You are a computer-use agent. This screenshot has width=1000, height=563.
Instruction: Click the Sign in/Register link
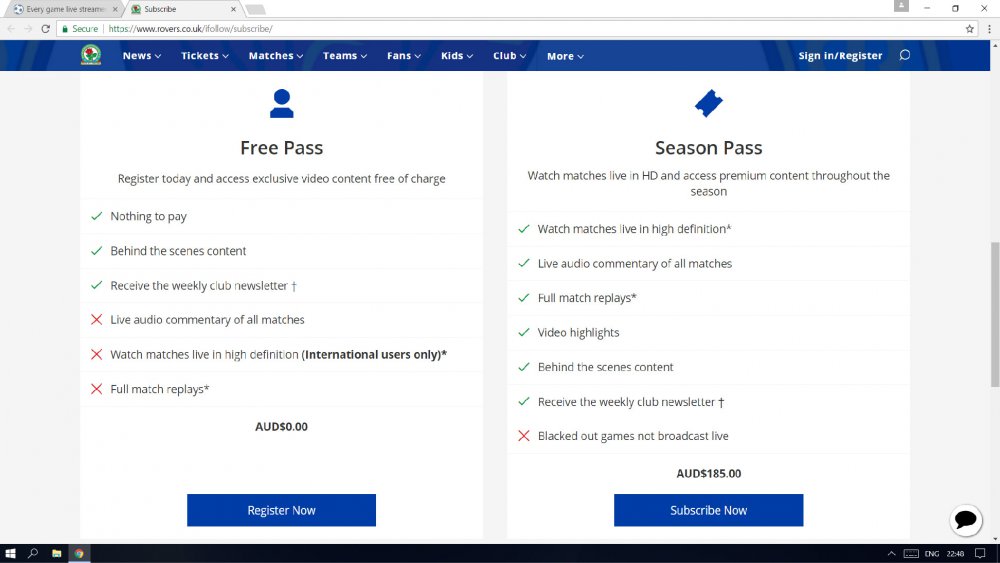840,56
